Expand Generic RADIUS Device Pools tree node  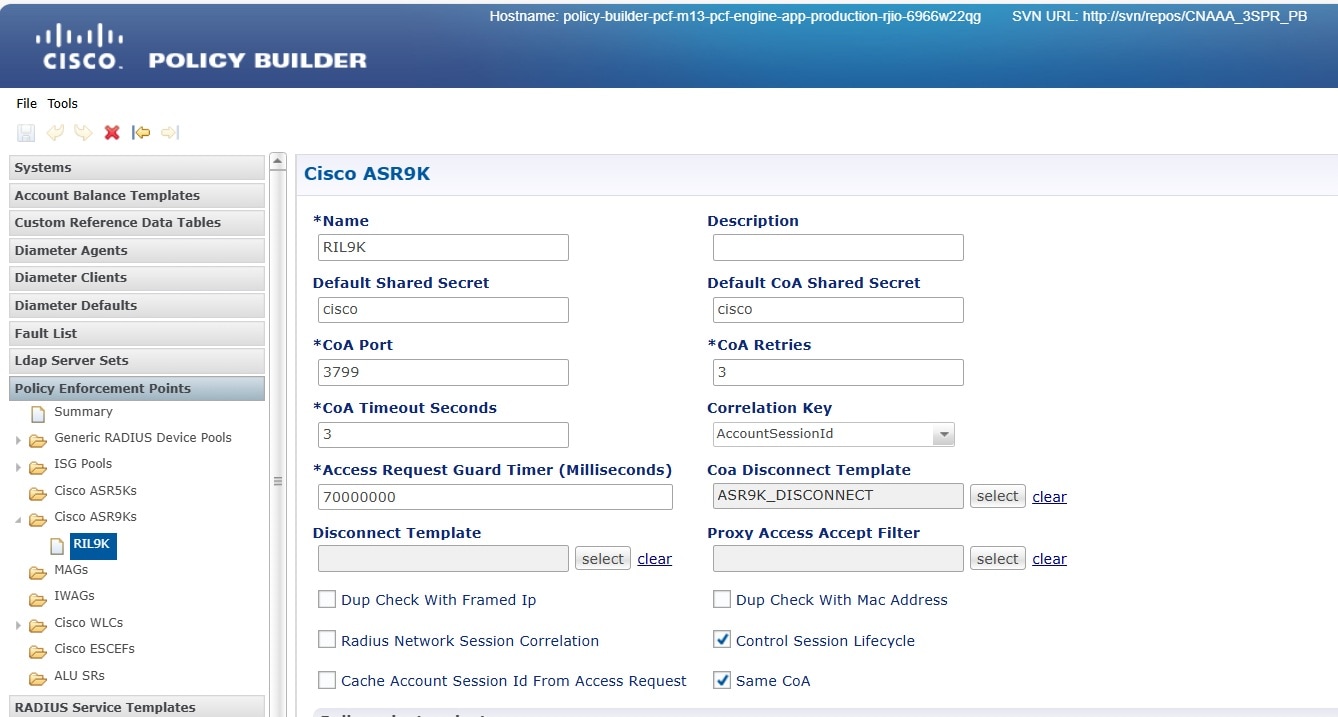[18, 440]
